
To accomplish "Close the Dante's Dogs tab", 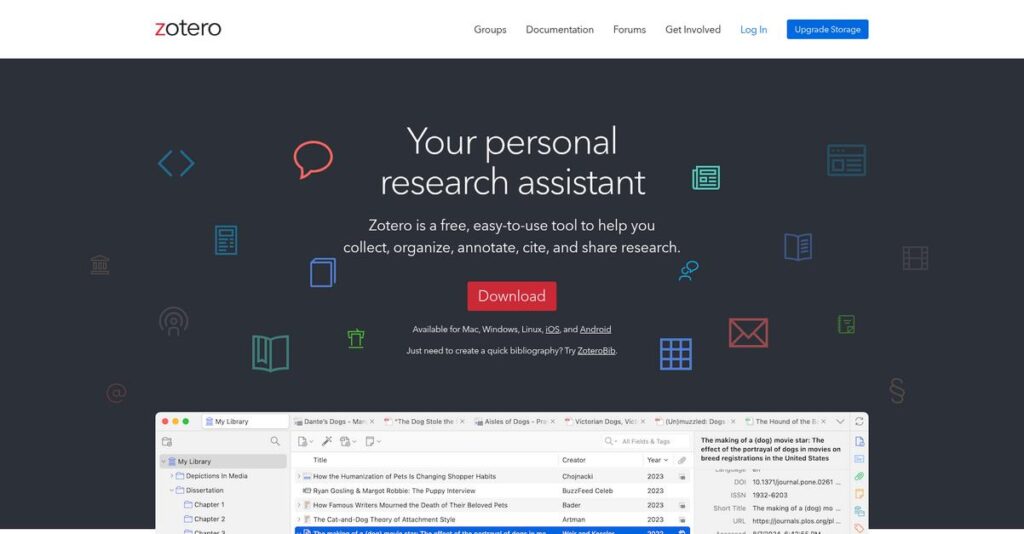I will pyautogui.click(x=372, y=422).
